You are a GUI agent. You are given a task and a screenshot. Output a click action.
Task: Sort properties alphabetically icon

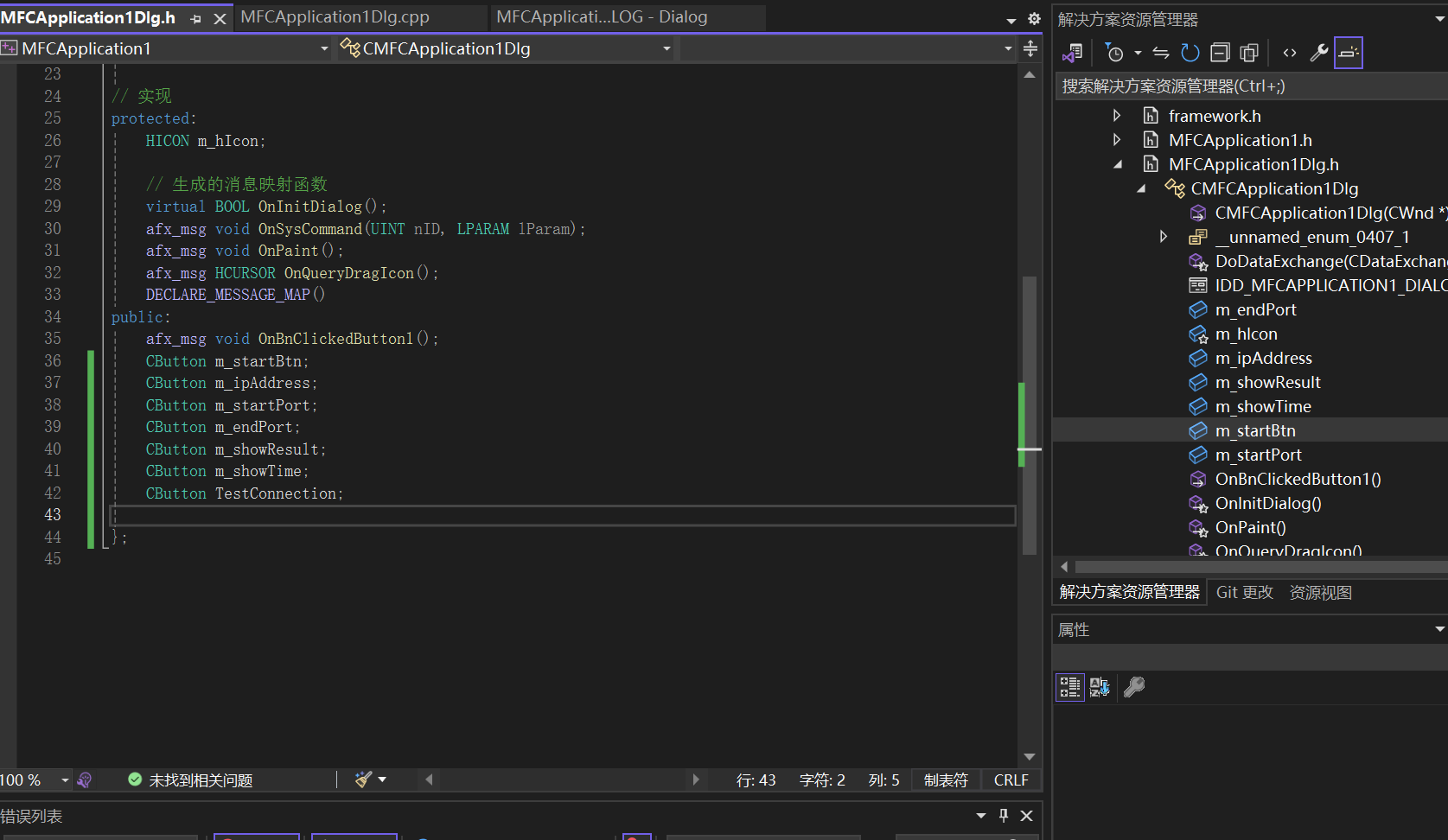pos(1100,687)
